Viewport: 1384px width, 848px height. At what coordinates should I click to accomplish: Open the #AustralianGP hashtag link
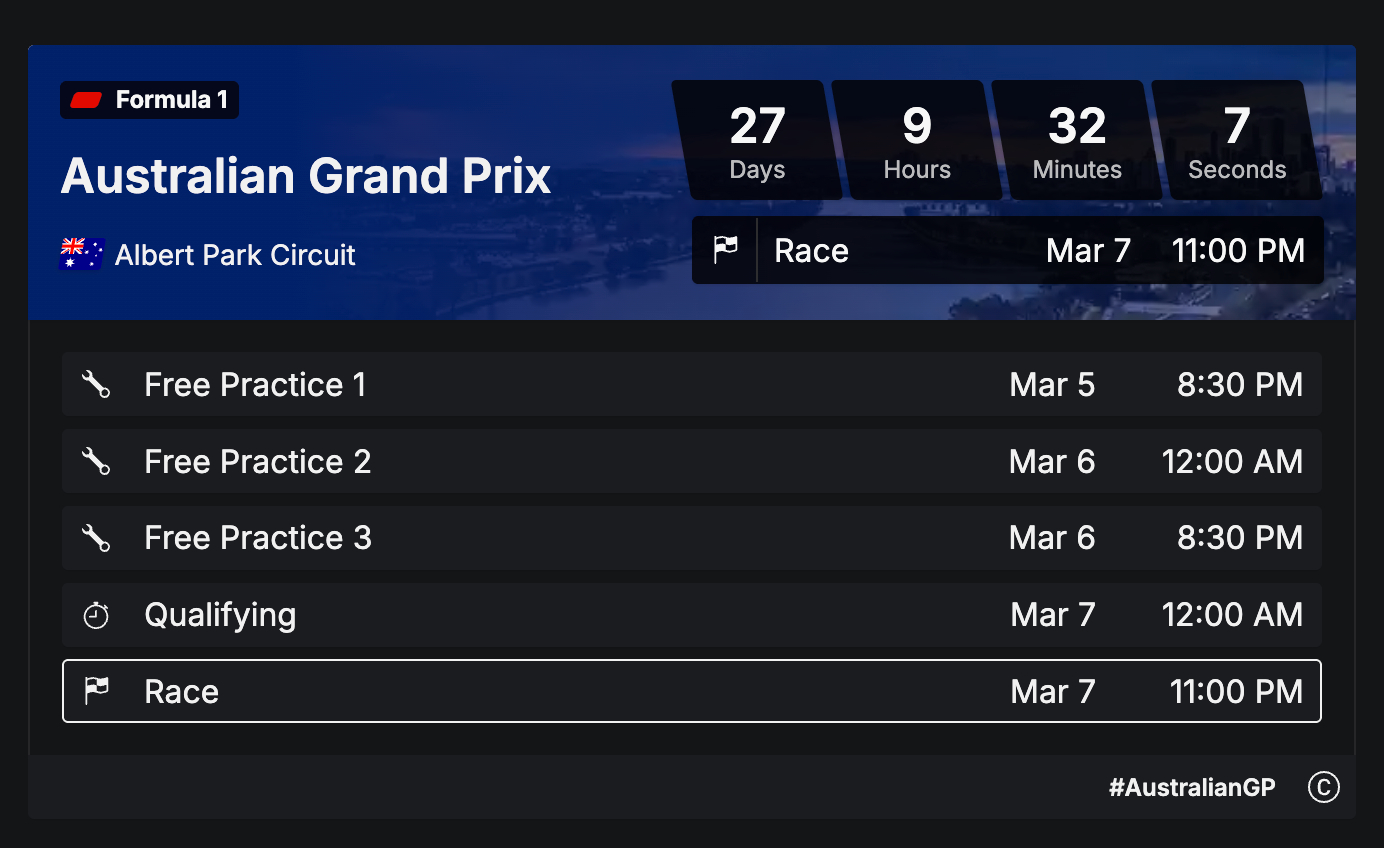1192,788
